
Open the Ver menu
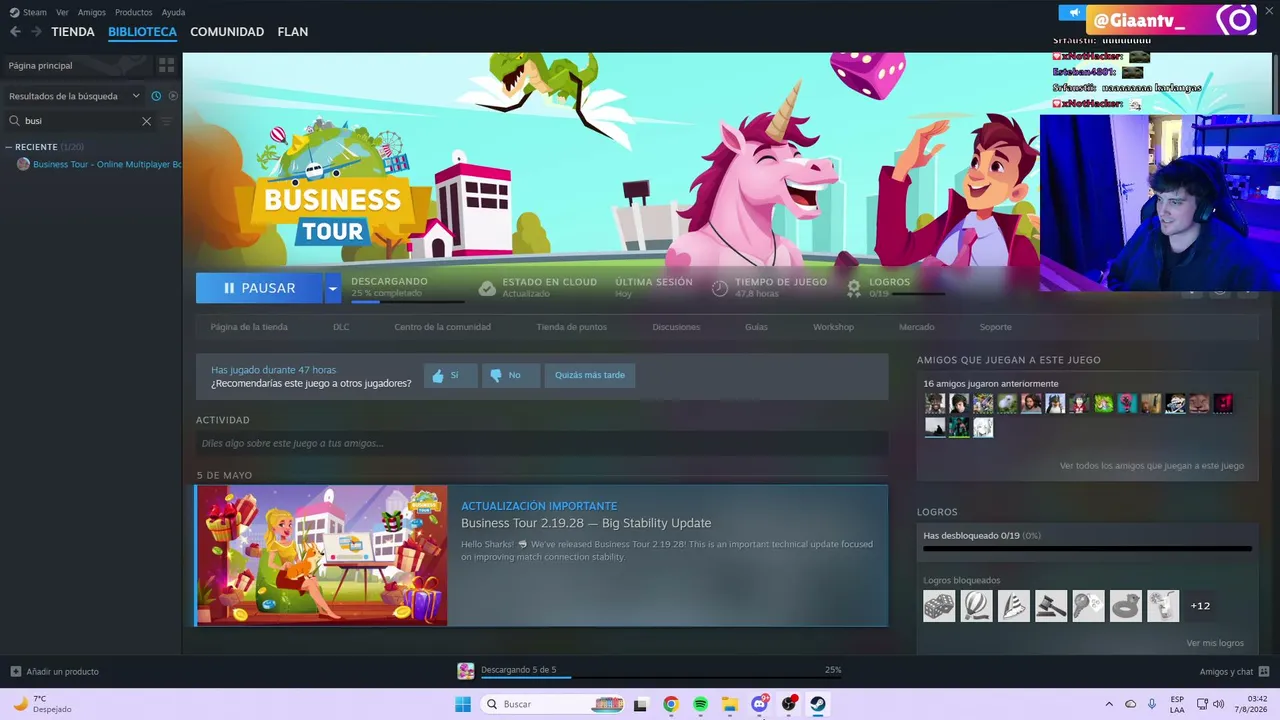coord(62,12)
